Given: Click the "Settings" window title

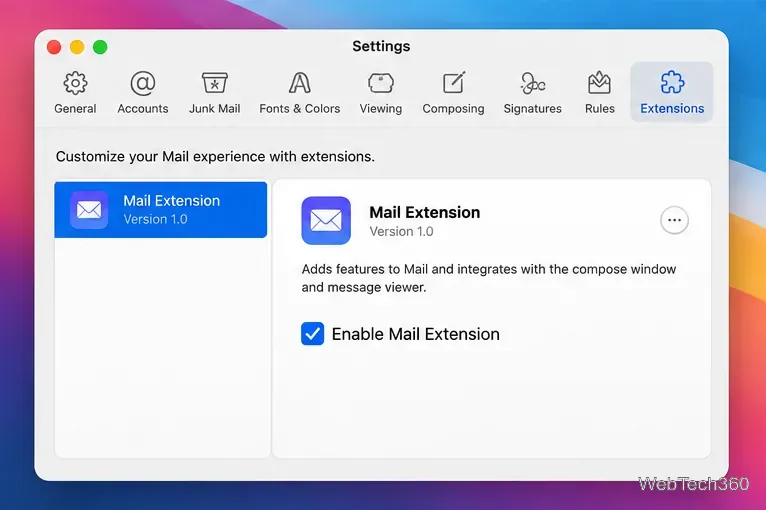Looking at the screenshot, I should pos(381,46).
